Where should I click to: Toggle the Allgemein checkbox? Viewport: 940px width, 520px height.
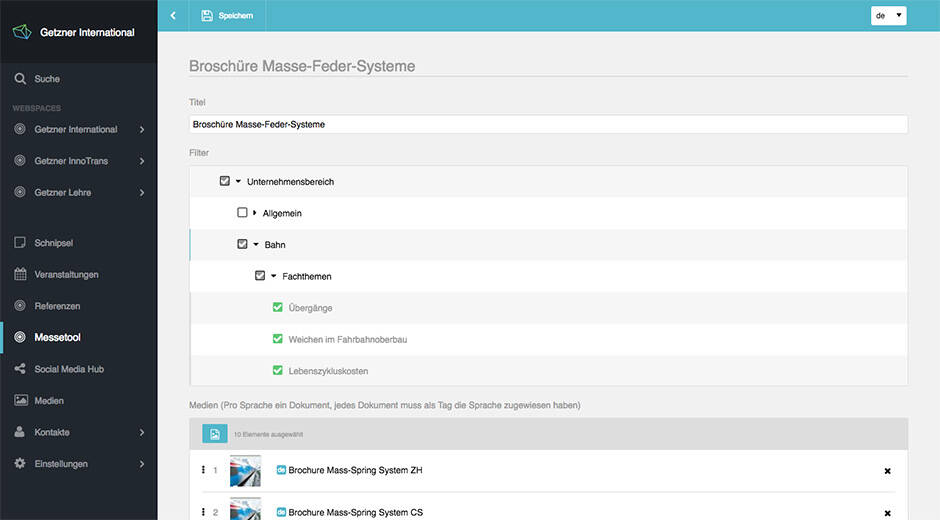tap(242, 213)
